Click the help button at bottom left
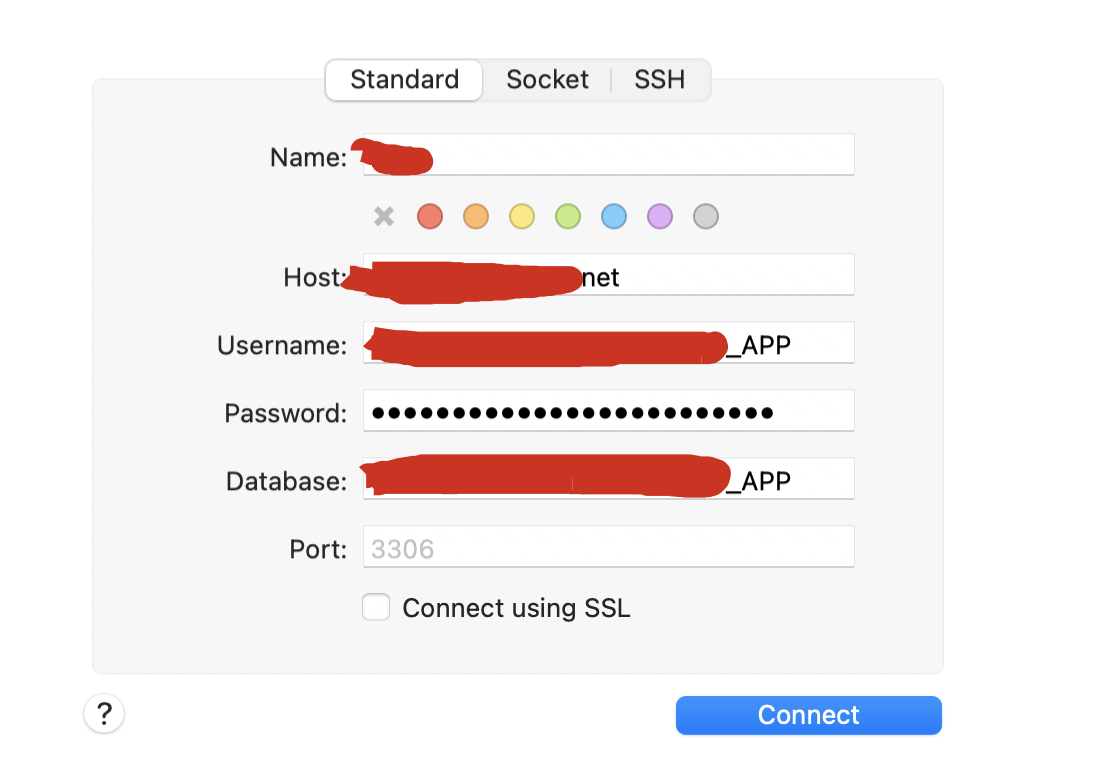 point(104,714)
